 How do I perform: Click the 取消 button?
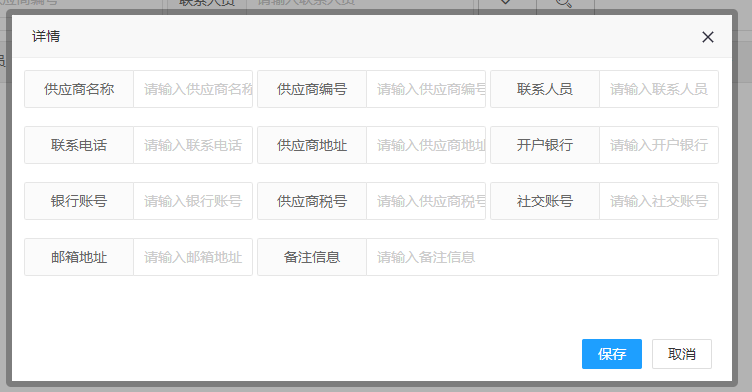tap(682, 354)
